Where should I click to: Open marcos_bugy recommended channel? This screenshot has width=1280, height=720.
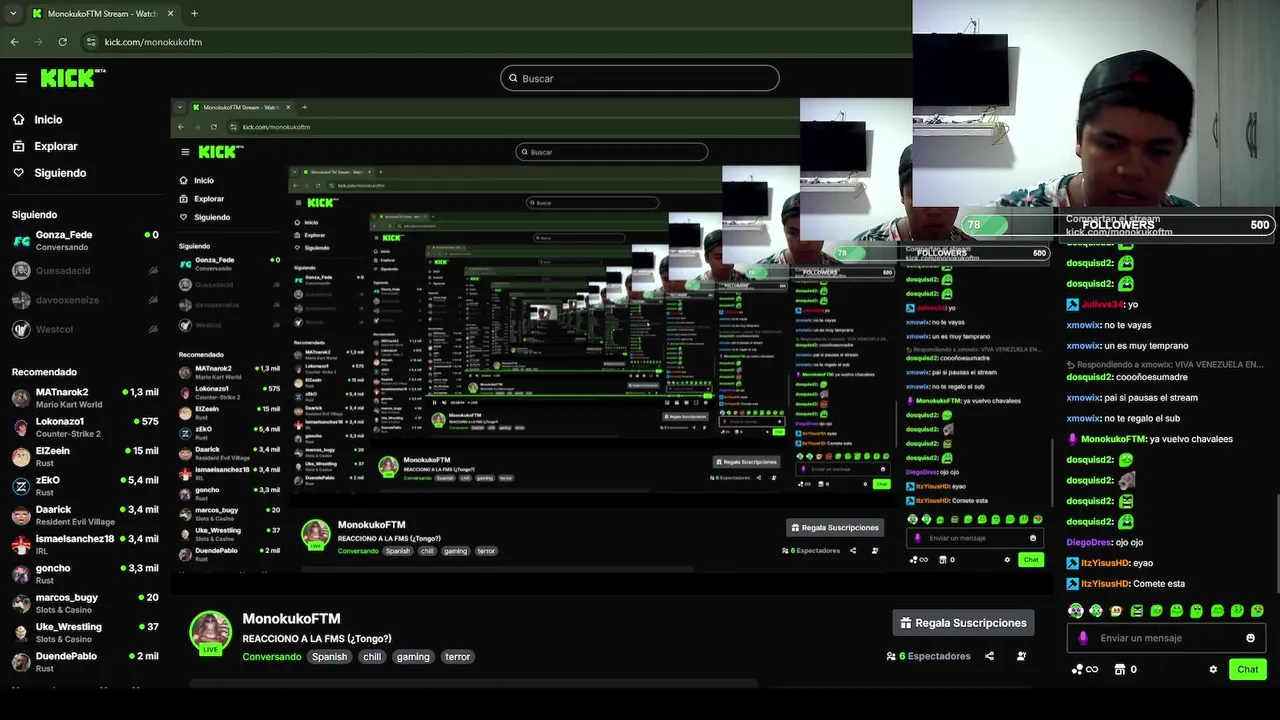pos(85,603)
